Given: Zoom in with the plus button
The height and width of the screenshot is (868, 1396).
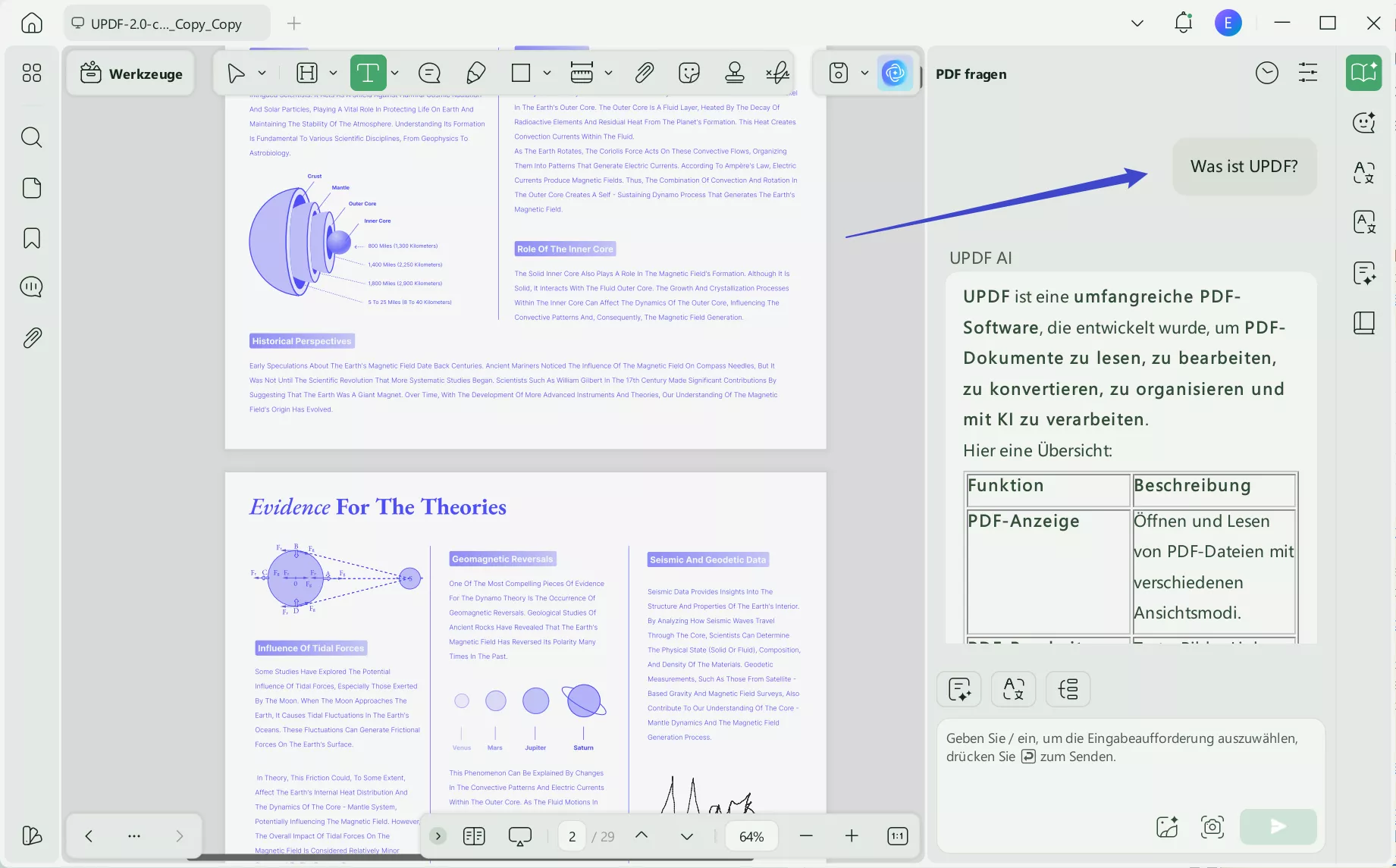Looking at the screenshot, I should (852, 836).
